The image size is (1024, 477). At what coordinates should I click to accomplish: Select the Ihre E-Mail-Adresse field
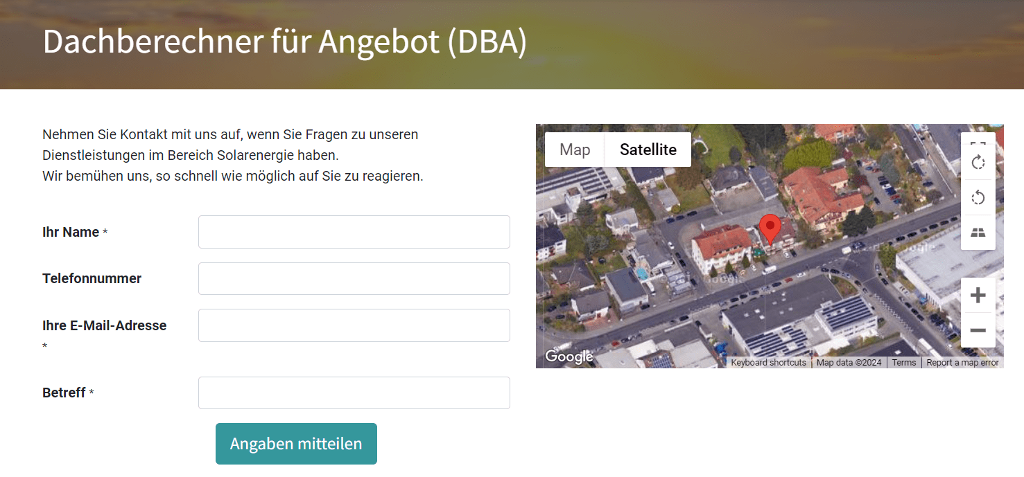click(x=354, y=326)
